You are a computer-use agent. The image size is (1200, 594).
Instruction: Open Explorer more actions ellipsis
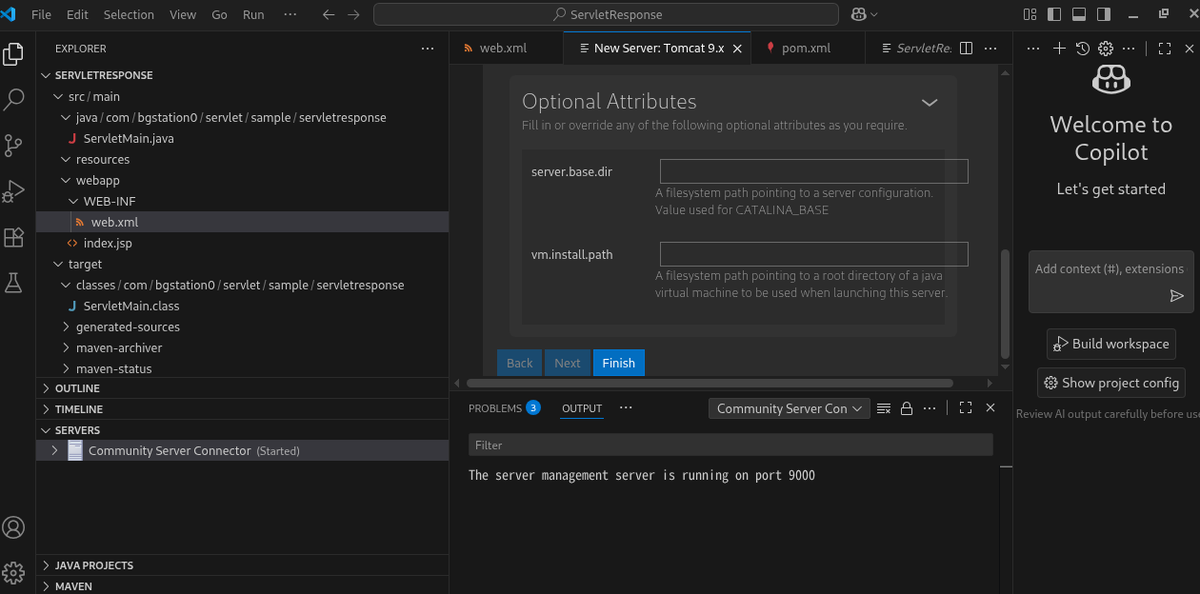pos(427,48)
